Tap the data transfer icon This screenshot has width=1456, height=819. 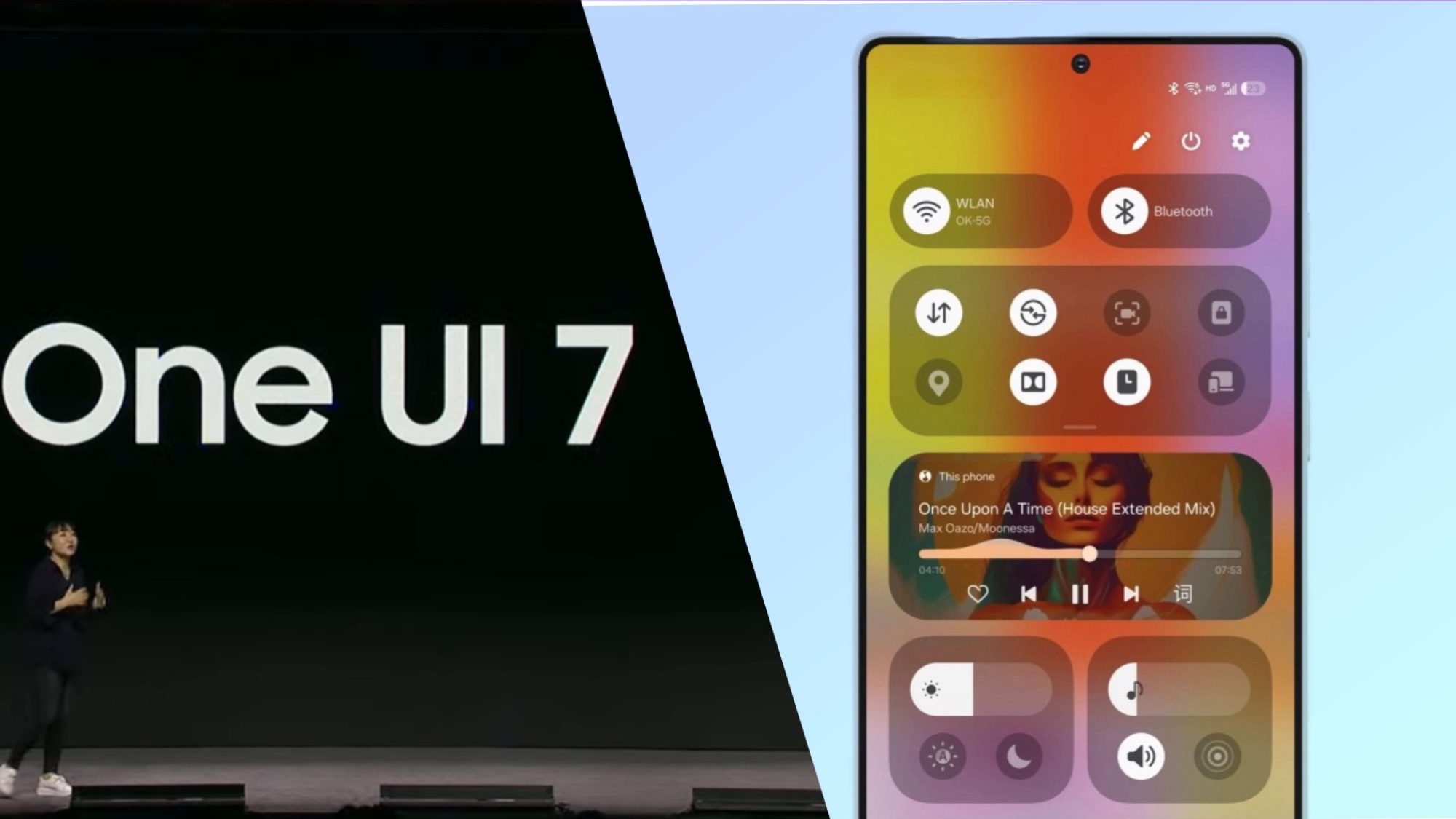click(938, 312)
